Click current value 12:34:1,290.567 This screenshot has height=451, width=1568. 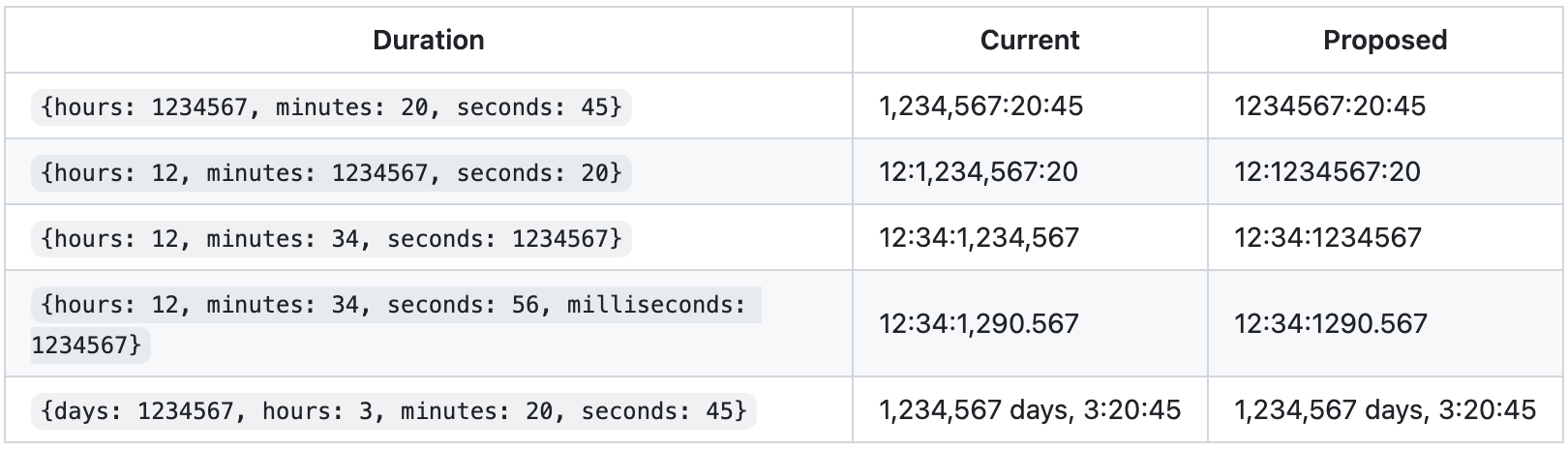point(979,323)
